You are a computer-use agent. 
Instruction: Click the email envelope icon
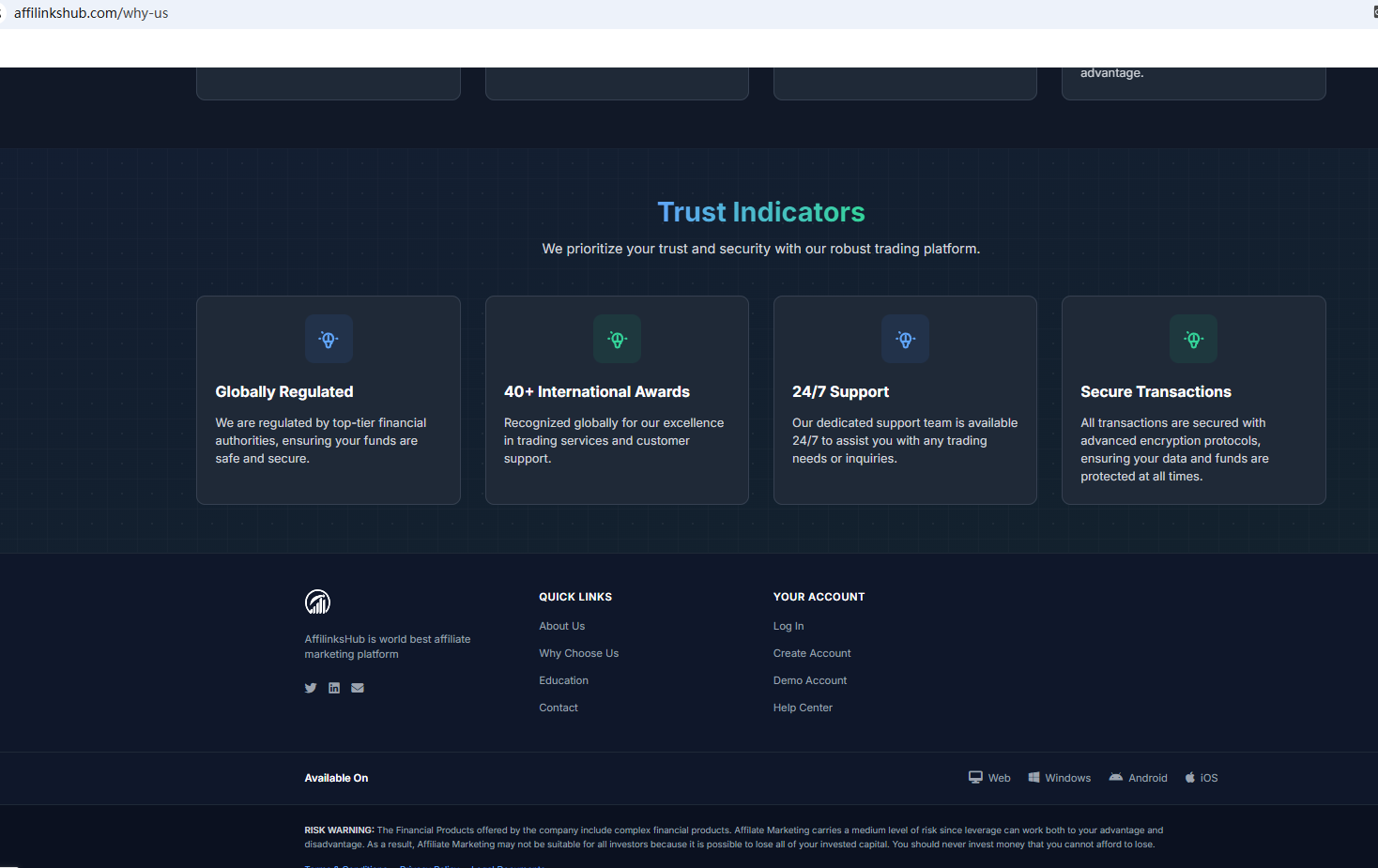coord(358,688)
